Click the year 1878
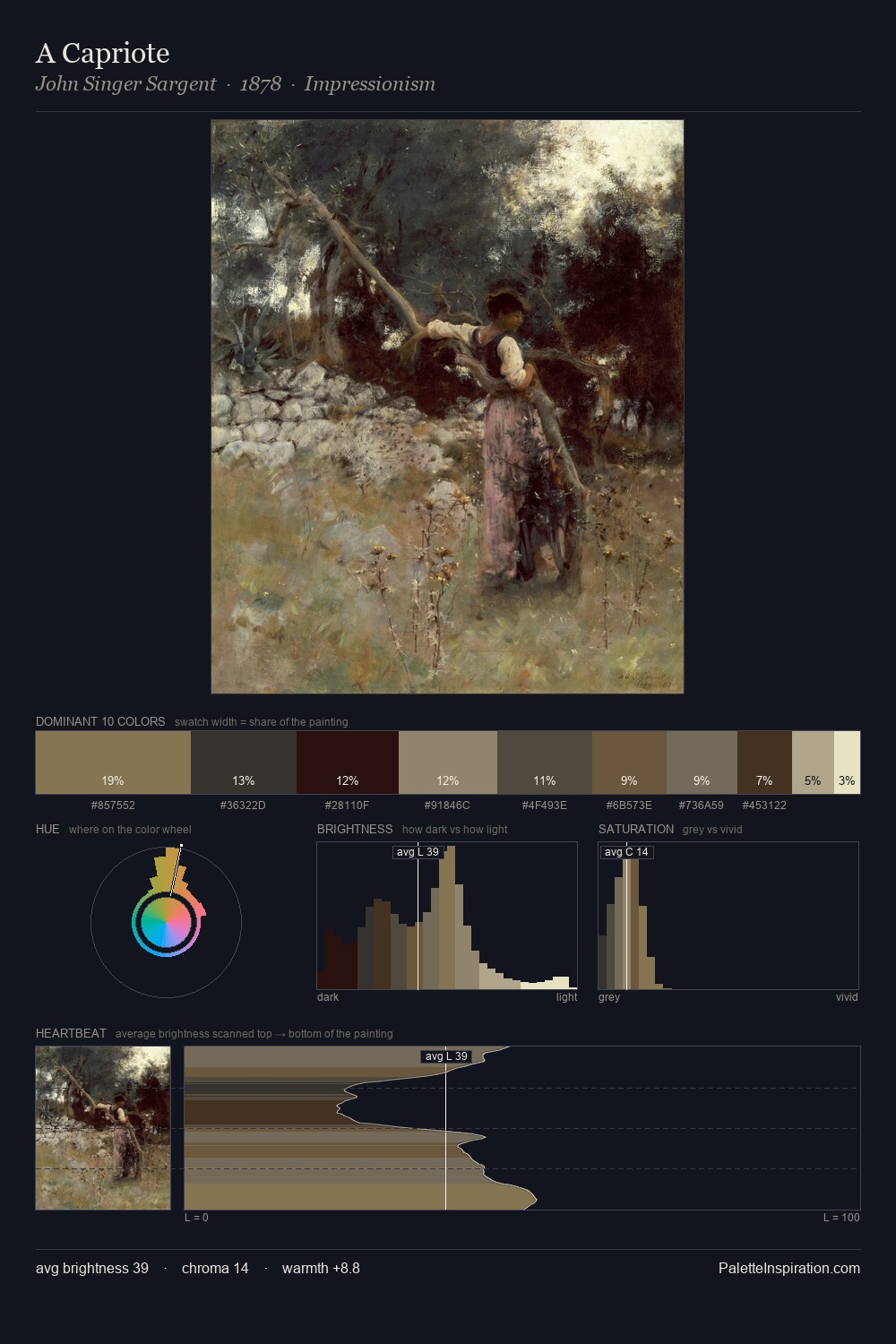This screenshot has height=1344, width=896. [261, 84]
